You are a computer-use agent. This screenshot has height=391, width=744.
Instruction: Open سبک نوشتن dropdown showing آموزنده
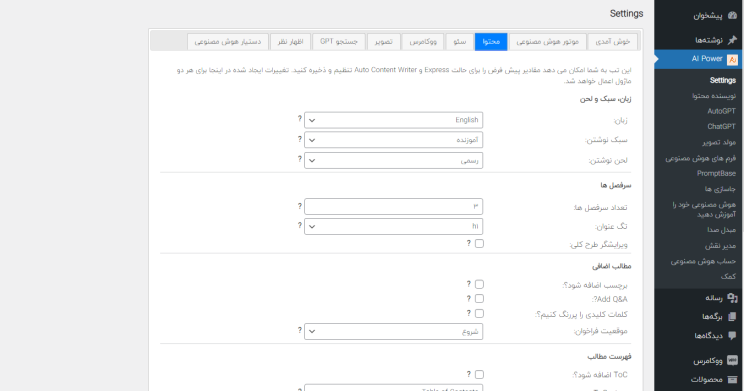pyautogui.click(x=393, y=140)
